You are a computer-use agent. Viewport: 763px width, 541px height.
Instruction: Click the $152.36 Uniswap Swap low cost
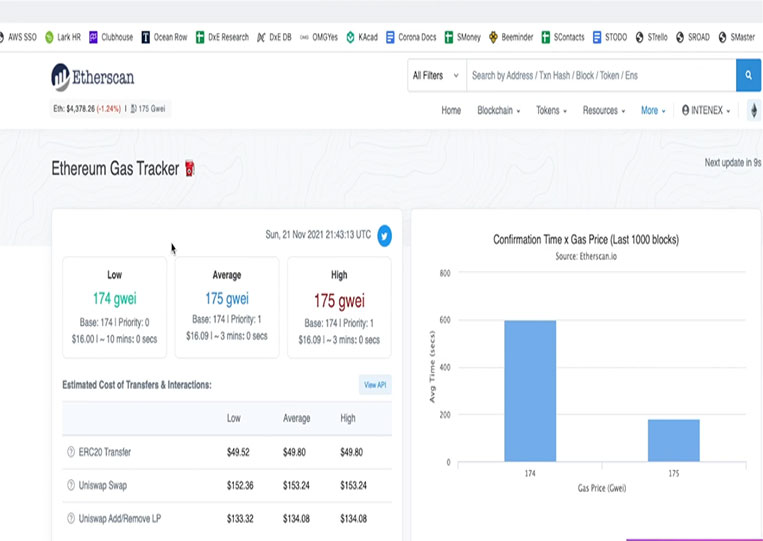(240, 486)
